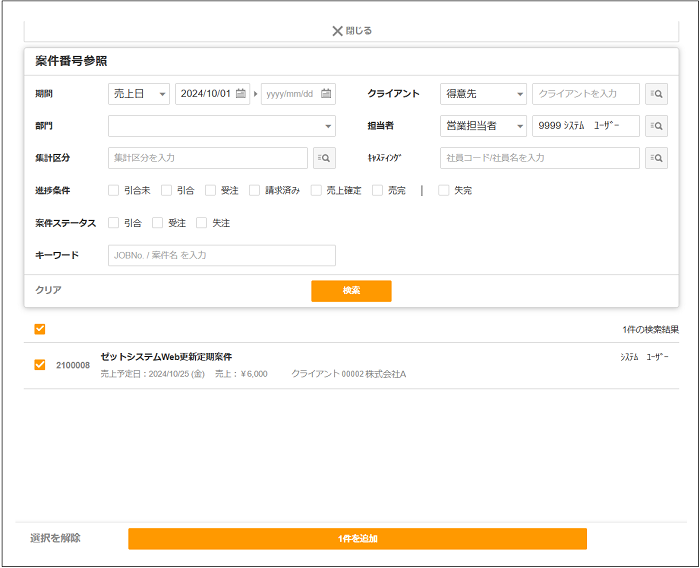Open the 営業担当者 dropdown
700x568 pixels.
click(483, 126)
